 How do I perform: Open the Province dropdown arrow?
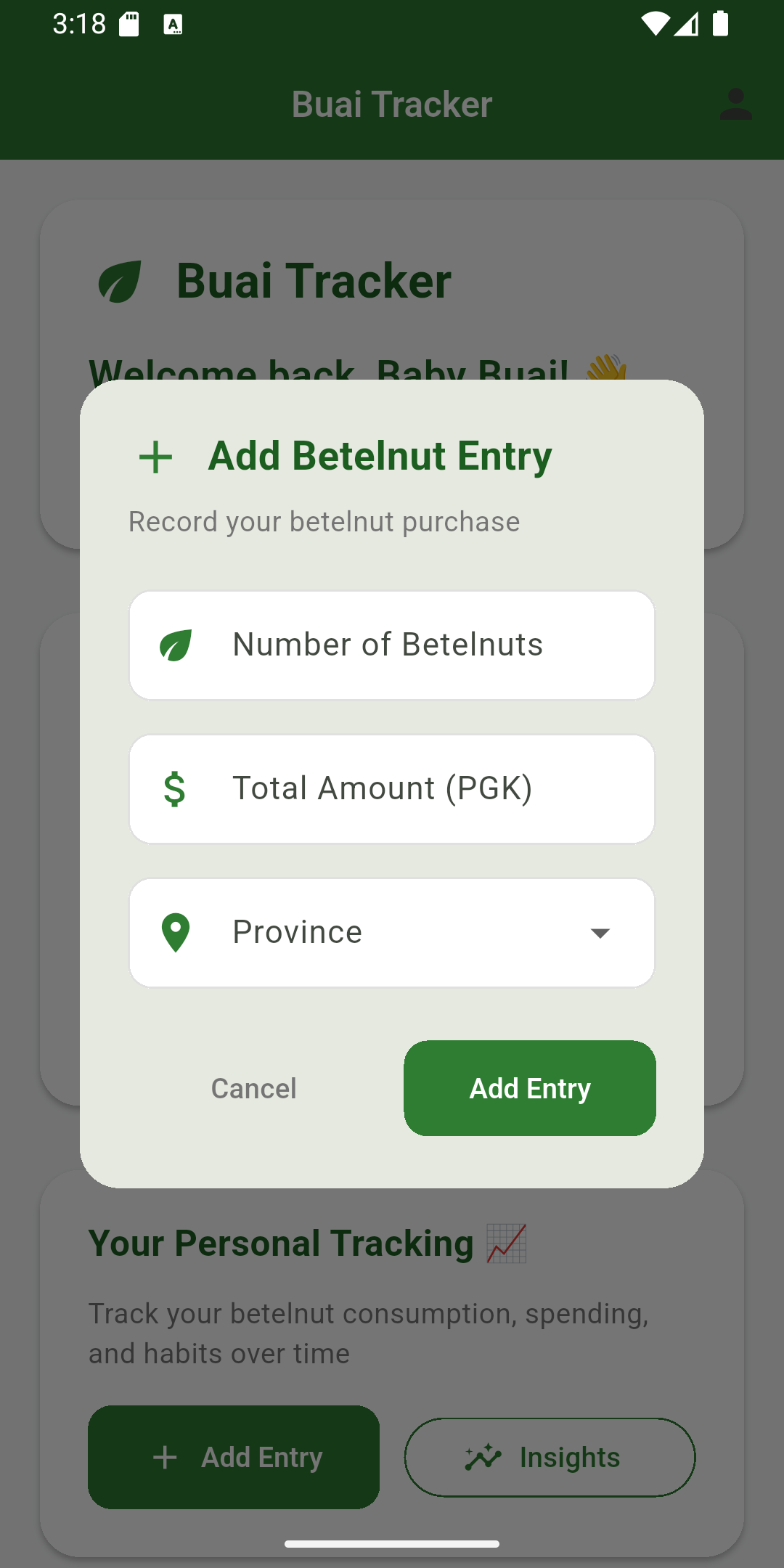(600, 933)
